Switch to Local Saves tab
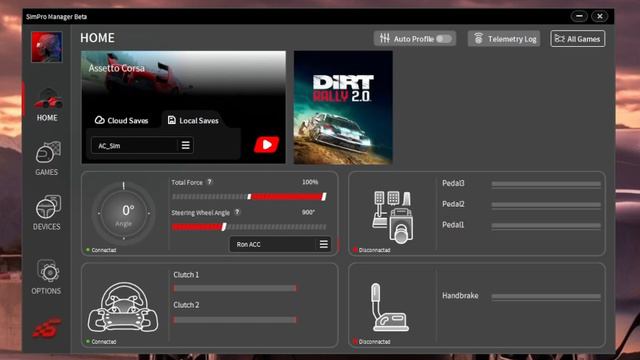This screenshot has width=640, height=360. [193, 120]
